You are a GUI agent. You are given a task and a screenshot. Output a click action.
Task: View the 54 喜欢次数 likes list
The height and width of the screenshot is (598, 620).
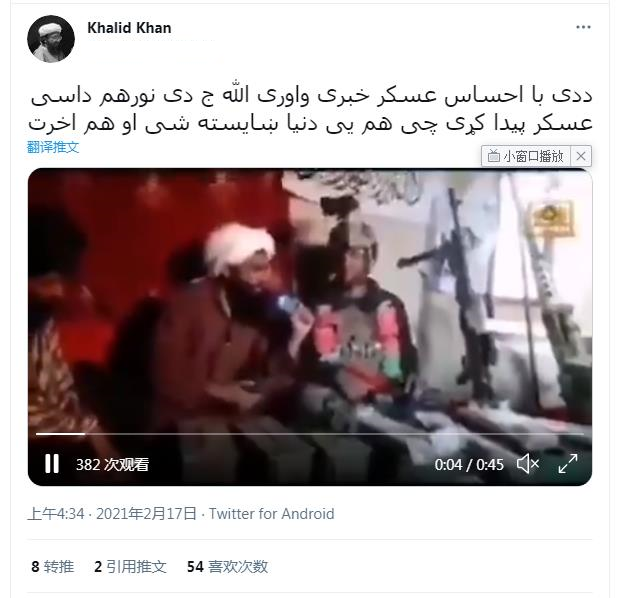pyautogui.click(x=227, y=566)
